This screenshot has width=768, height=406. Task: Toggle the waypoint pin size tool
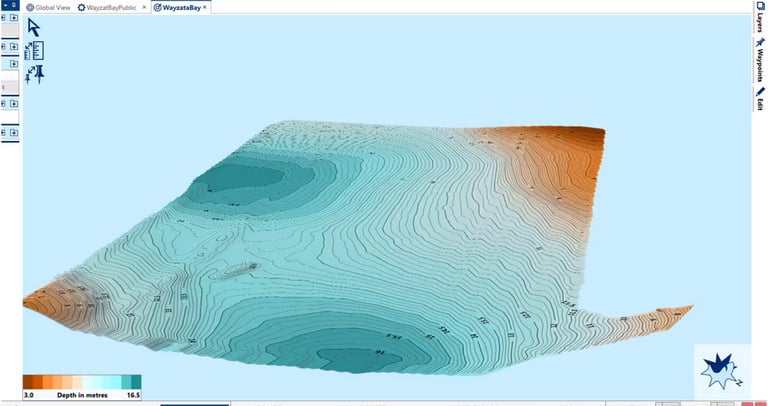[34, 74]
